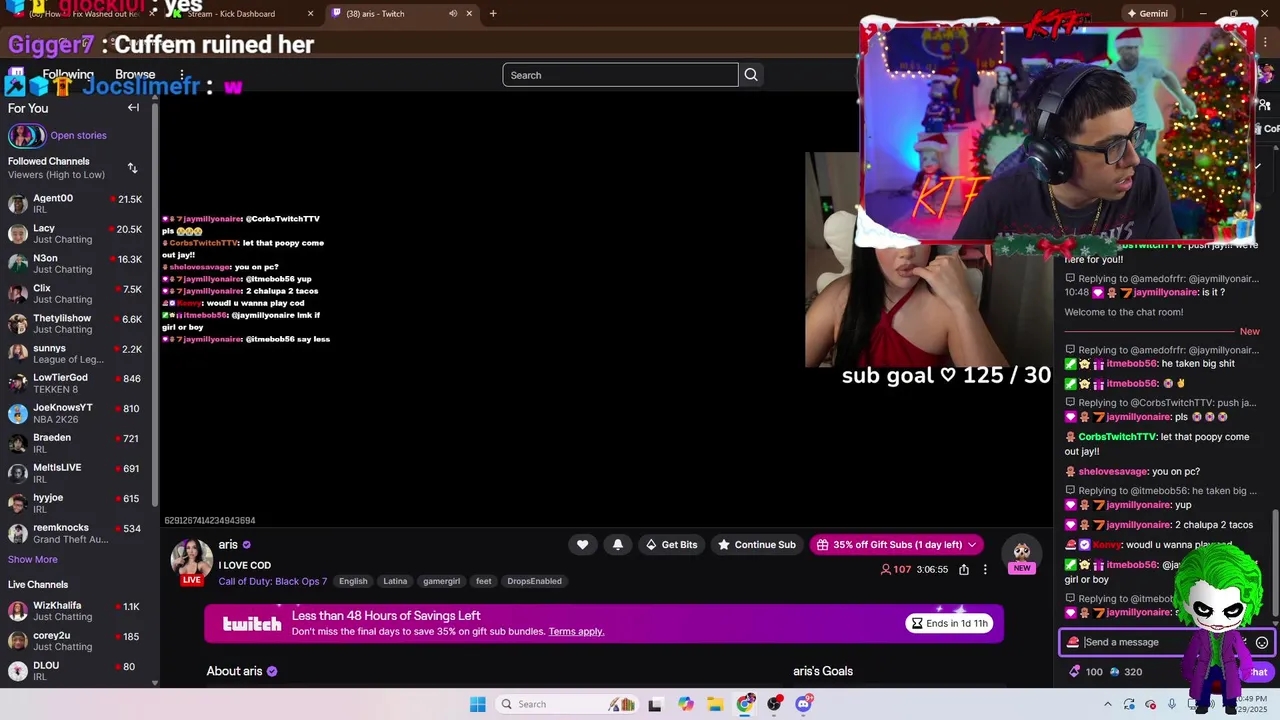
Task: Click the aris channel name link
Action: (x=228, y=545)
